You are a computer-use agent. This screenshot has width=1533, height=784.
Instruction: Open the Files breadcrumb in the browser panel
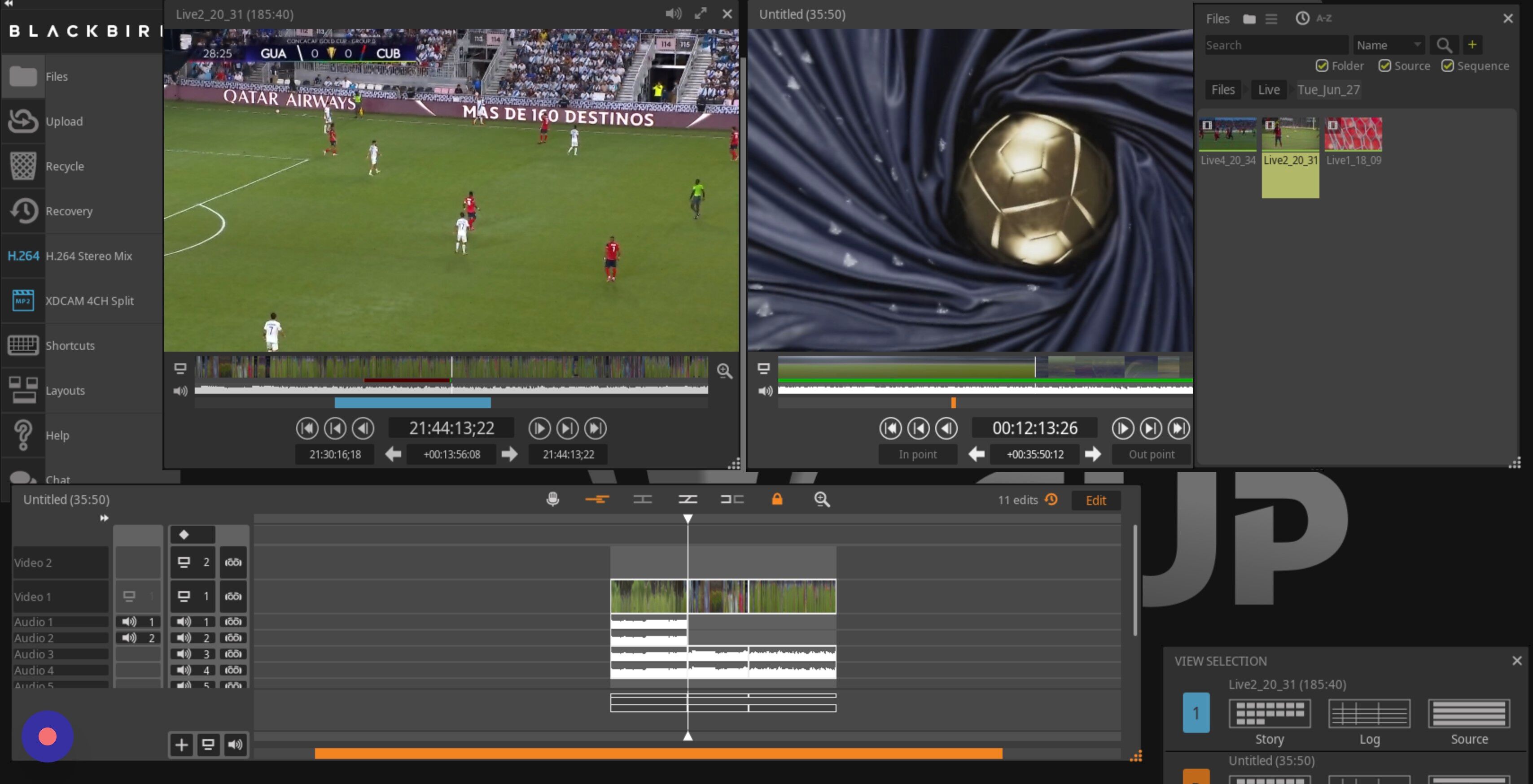1222,89
